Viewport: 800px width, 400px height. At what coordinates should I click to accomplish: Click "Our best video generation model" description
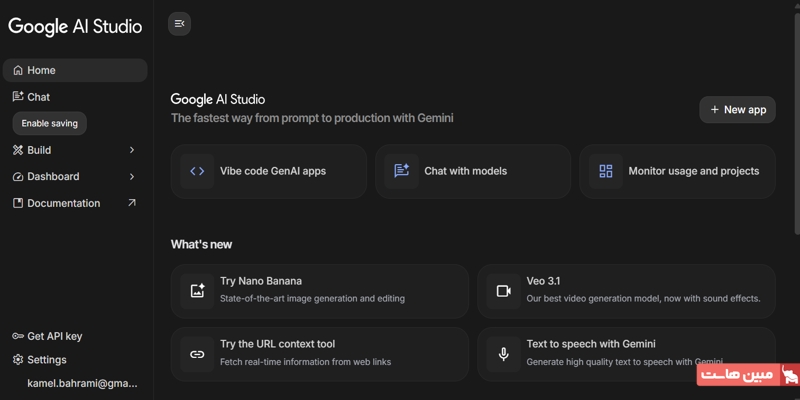643,298
